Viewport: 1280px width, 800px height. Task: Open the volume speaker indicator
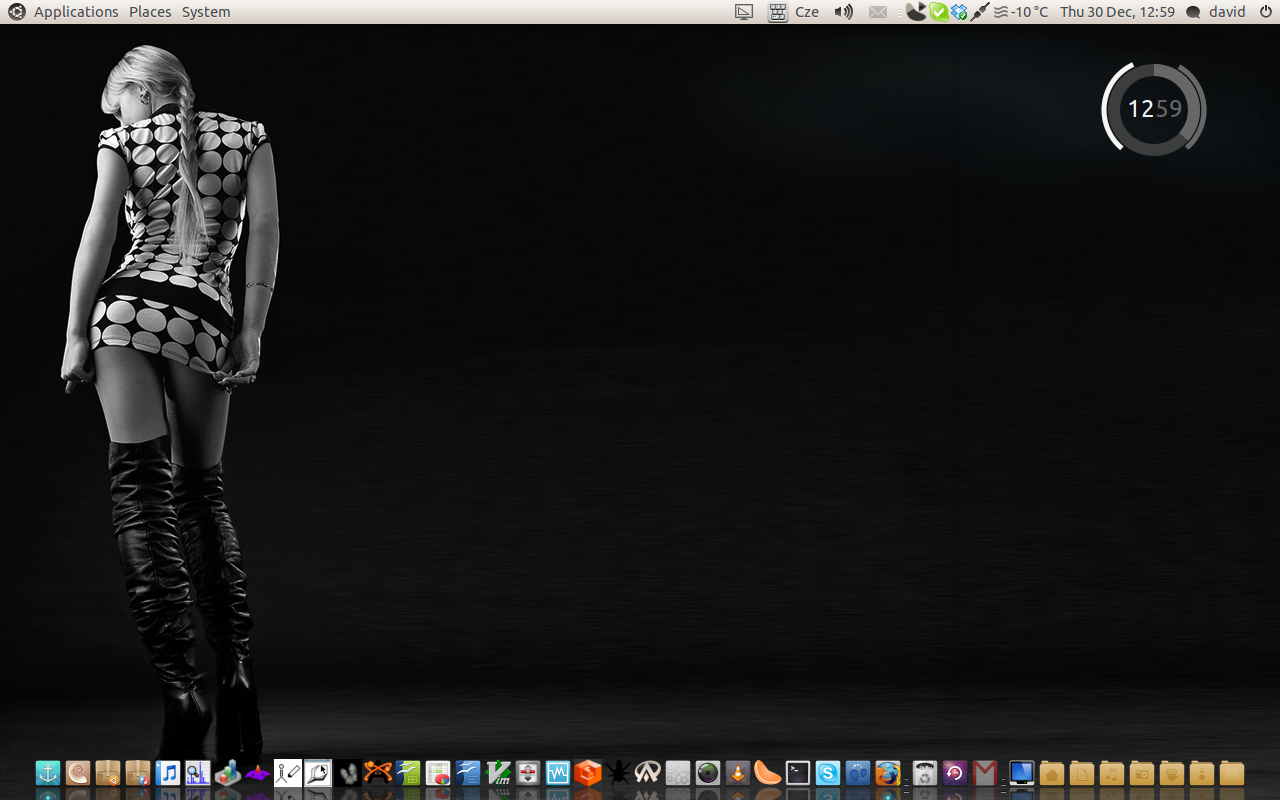point(844,12)
